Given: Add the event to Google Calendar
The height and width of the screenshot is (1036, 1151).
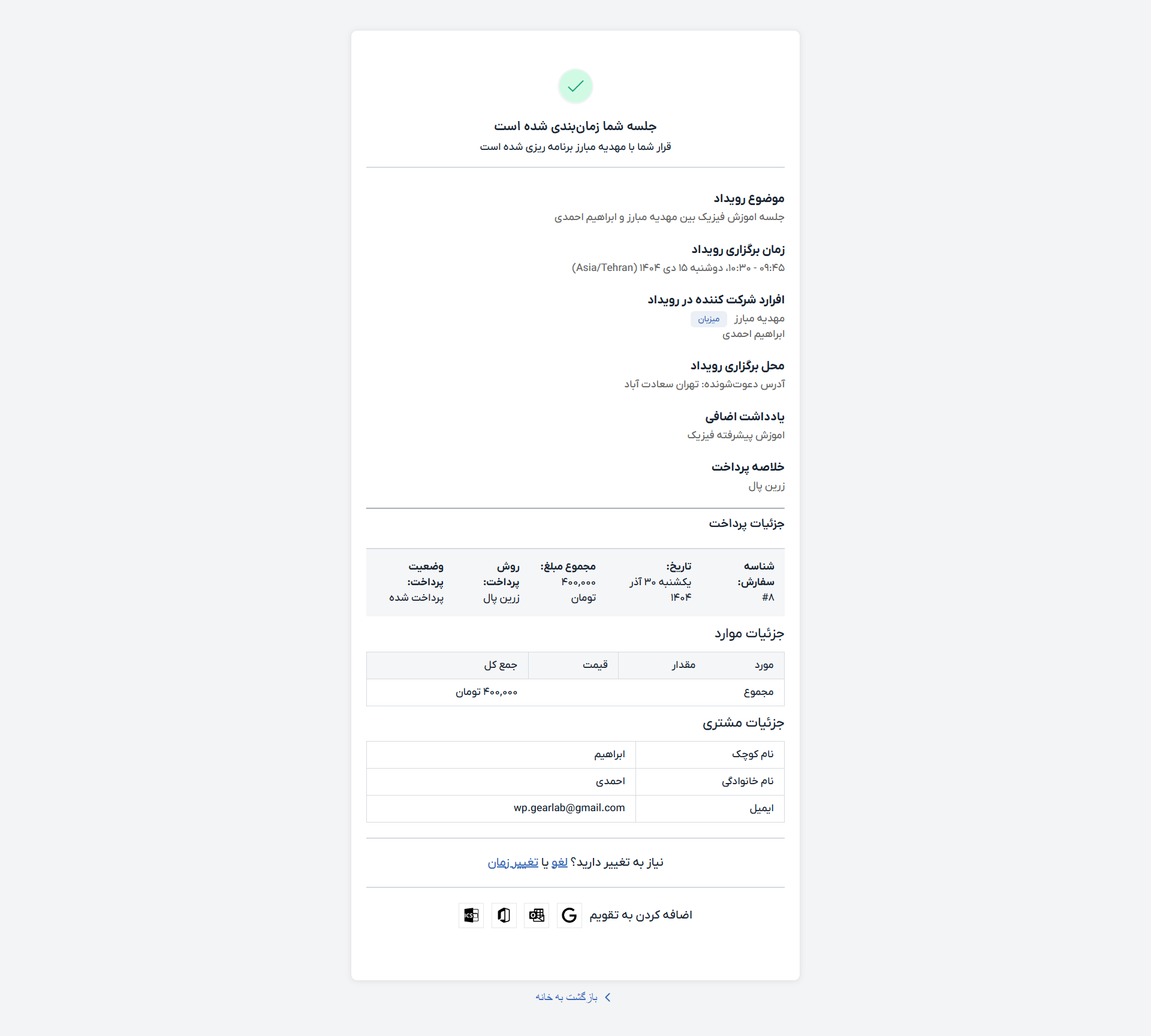Looking at the screenshot, I should pos(569,915).
